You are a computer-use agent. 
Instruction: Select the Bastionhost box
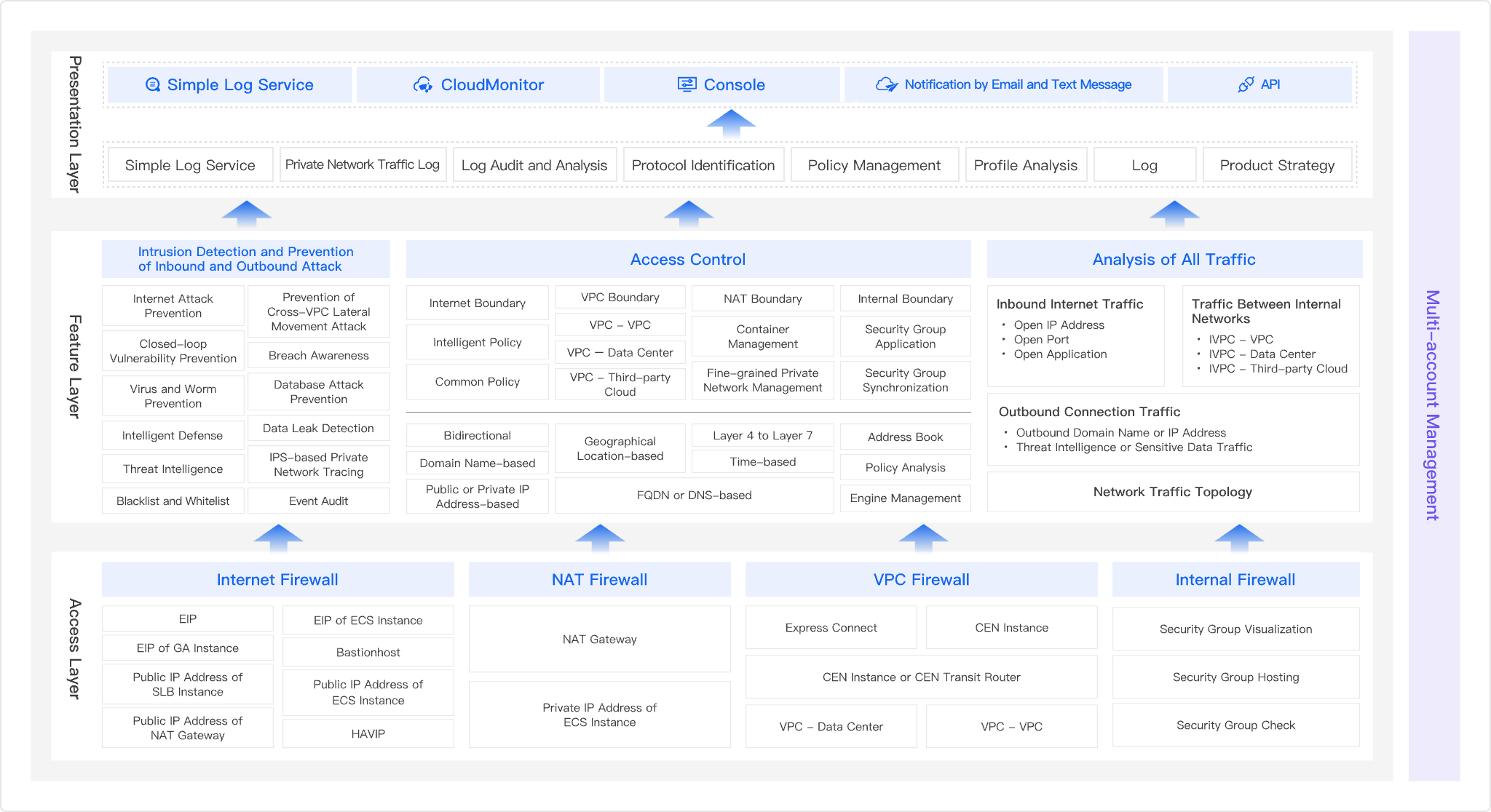pyautogui.click(x=368, y=652)
